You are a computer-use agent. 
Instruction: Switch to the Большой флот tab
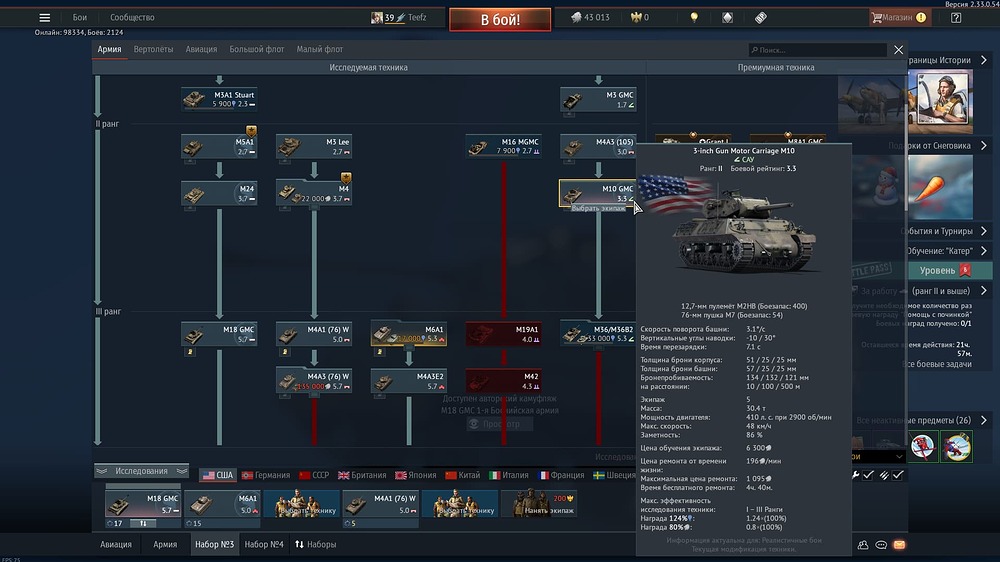pos(256,49)
